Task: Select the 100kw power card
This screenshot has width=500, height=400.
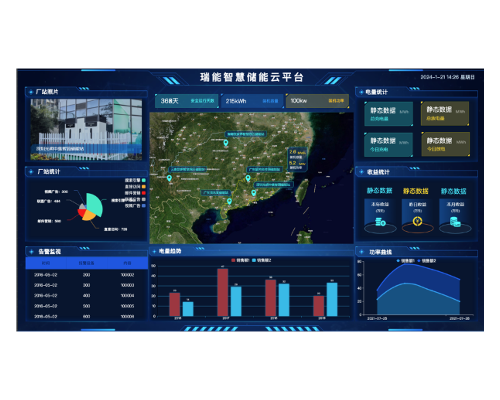Action: tap(317, 101)
